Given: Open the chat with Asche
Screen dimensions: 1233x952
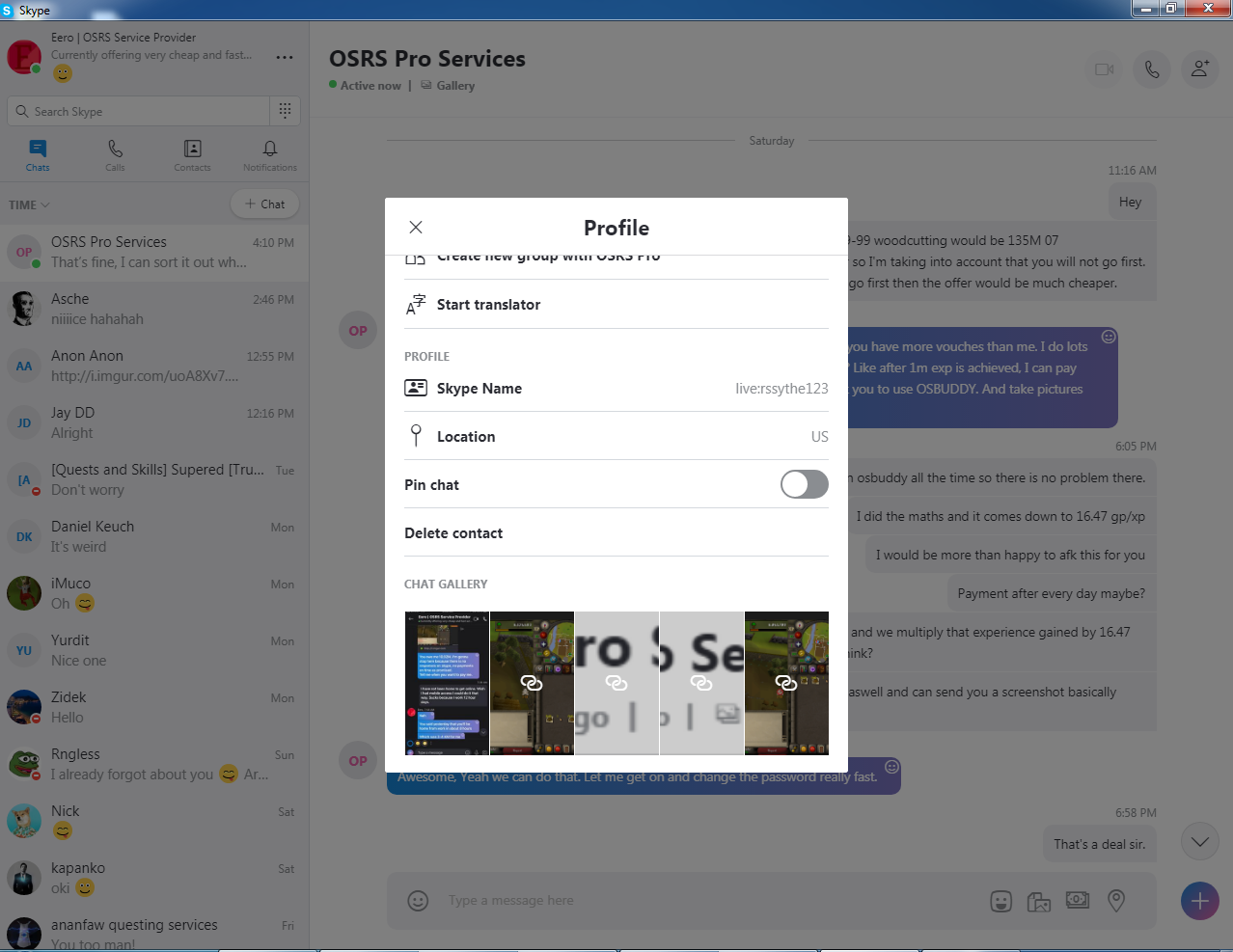Looking at the screenshot, I should tap(154, 310).
